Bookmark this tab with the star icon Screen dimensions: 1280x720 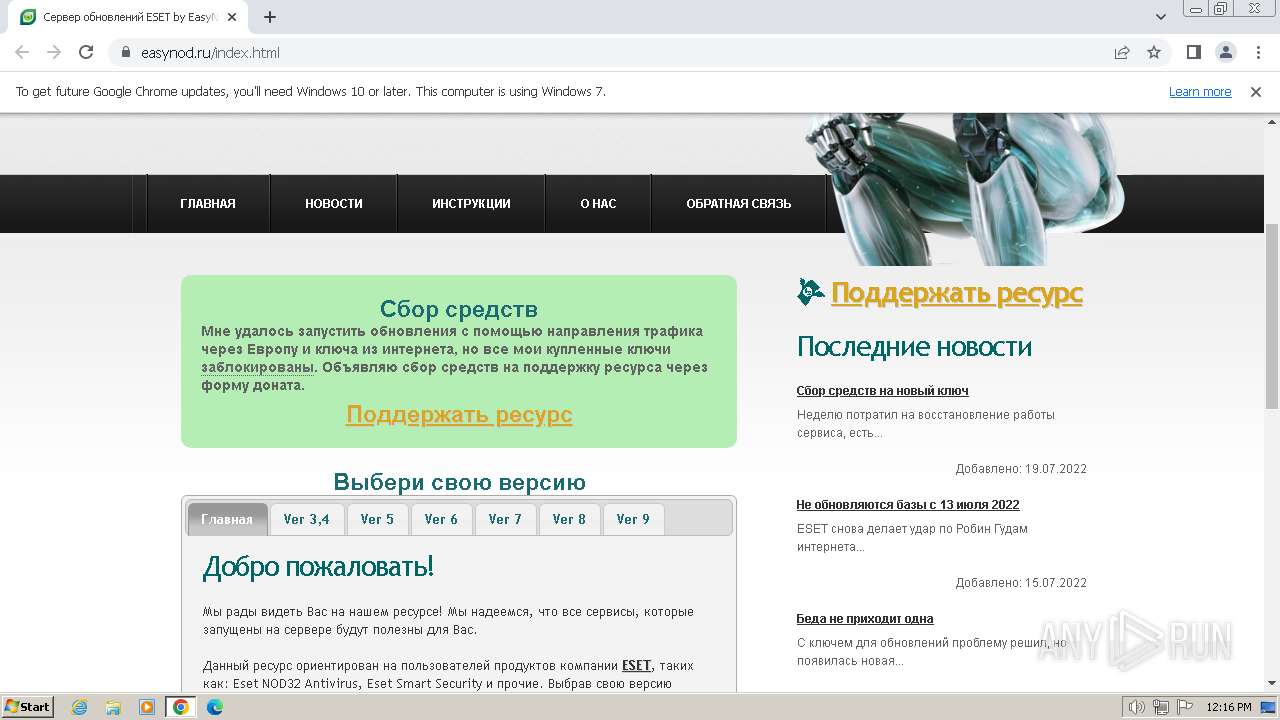coord(1154,52)
